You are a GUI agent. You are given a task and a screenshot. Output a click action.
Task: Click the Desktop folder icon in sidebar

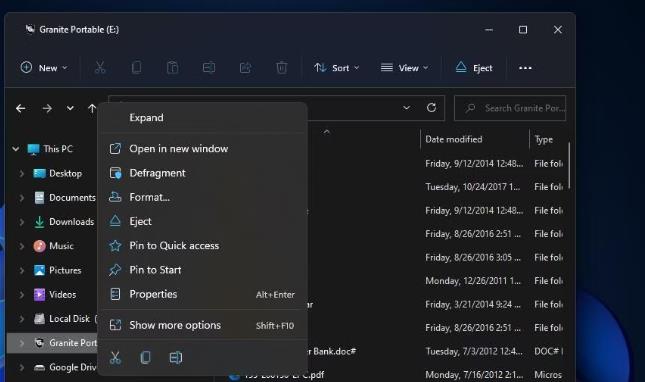(39, 174)
